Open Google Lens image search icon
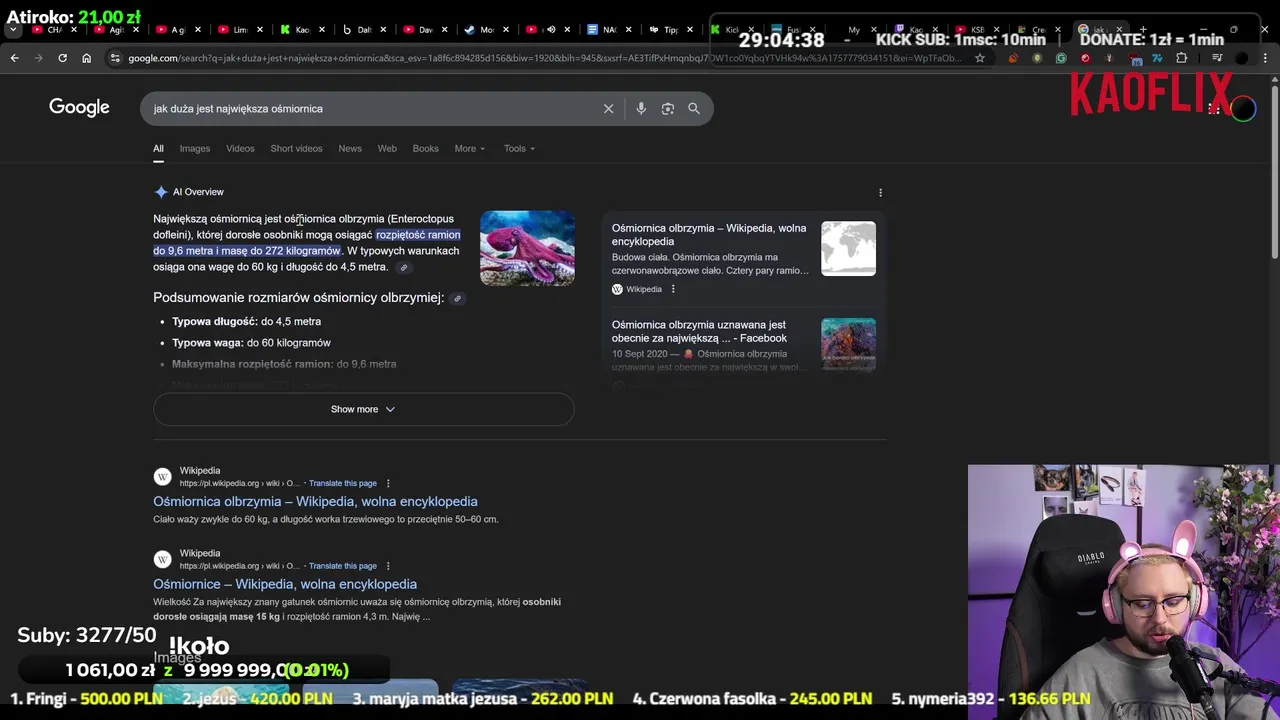 668,108
